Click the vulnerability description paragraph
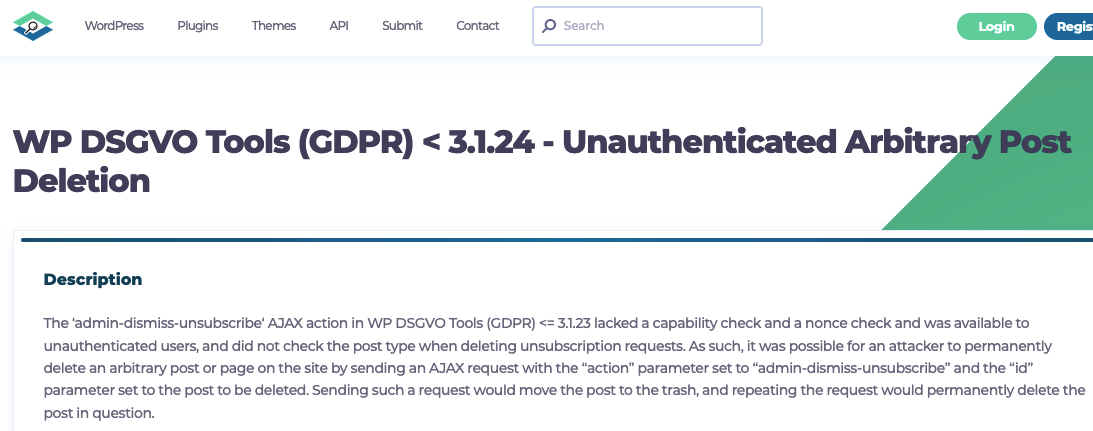 coord(565,368)
